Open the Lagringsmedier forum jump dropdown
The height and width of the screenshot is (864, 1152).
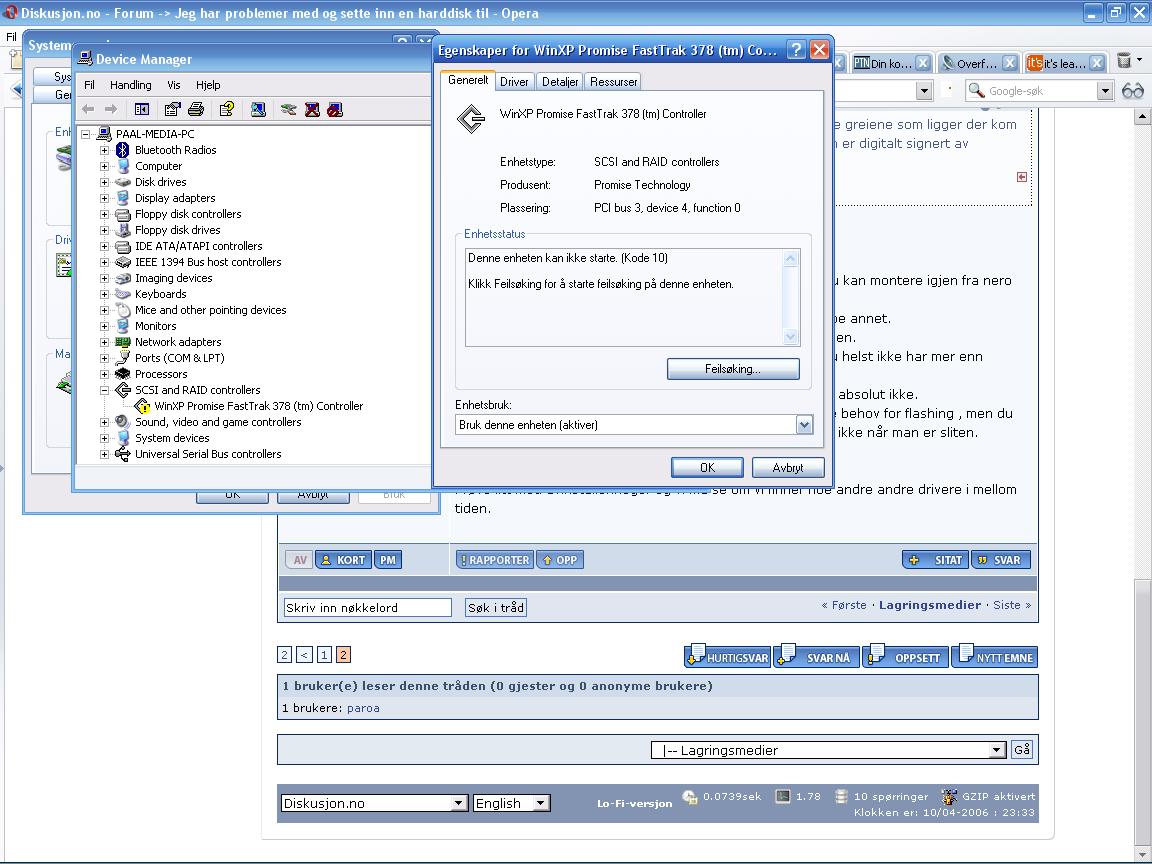(x=997, y=750)
